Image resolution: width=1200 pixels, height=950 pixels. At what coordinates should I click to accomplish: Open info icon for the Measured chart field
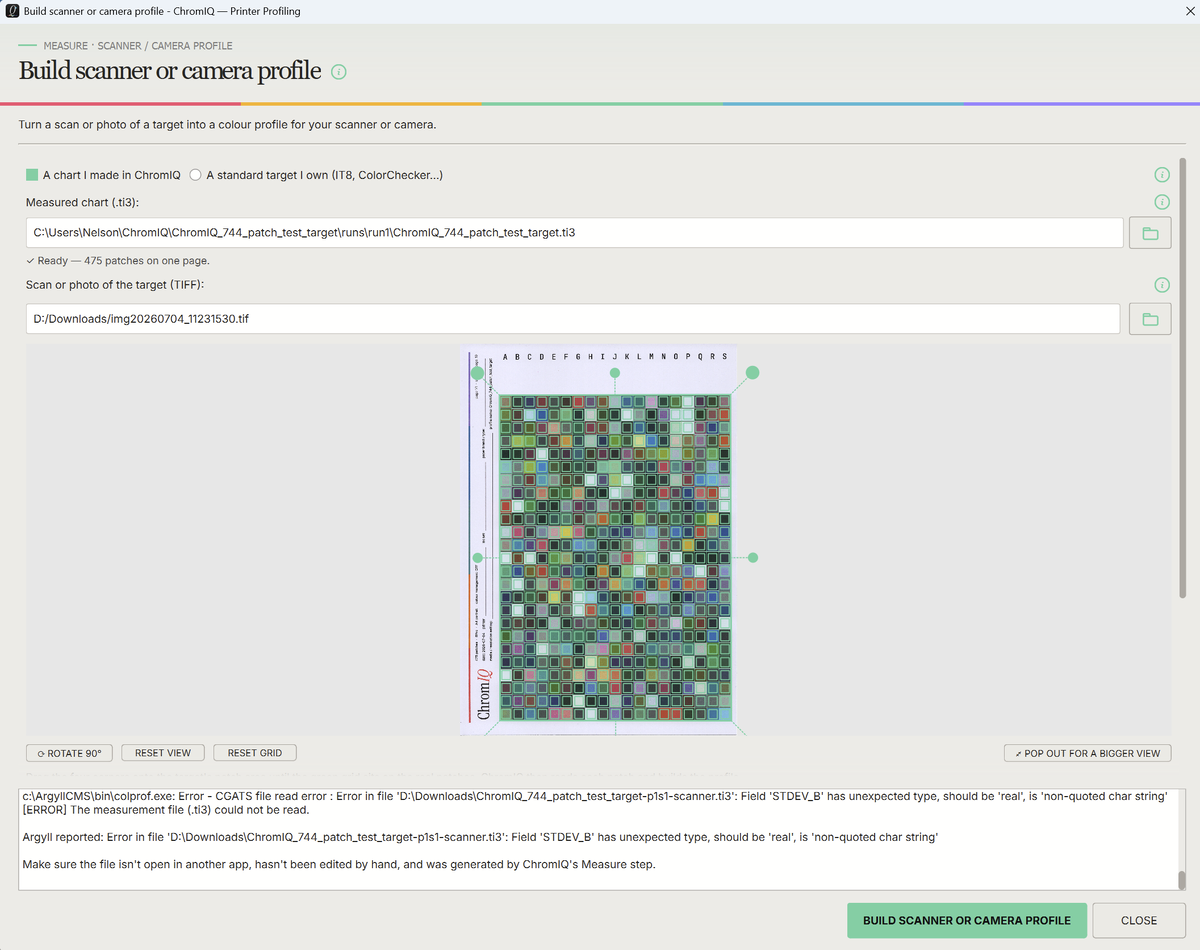point(1162,202)
